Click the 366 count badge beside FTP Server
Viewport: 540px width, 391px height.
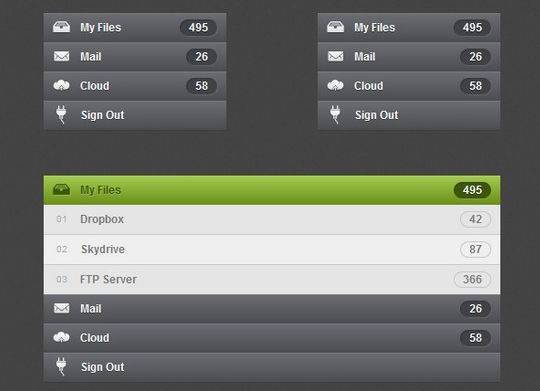[472, 279]
